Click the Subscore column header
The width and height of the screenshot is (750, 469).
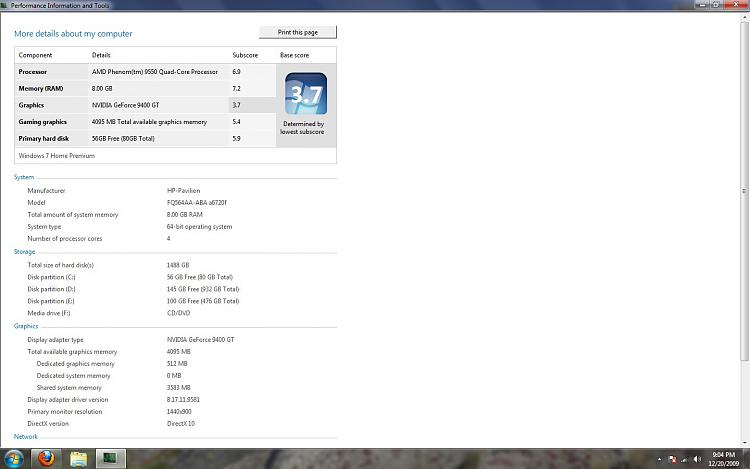pos(245,55)
